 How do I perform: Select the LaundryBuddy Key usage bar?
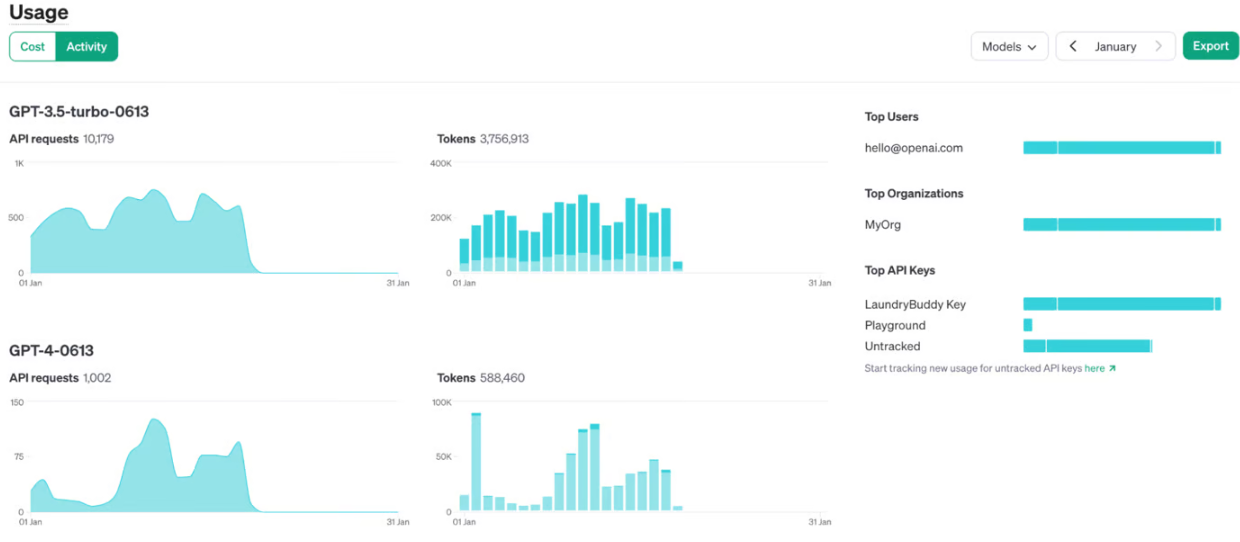pyautogui.click(x=1122, y=304)
